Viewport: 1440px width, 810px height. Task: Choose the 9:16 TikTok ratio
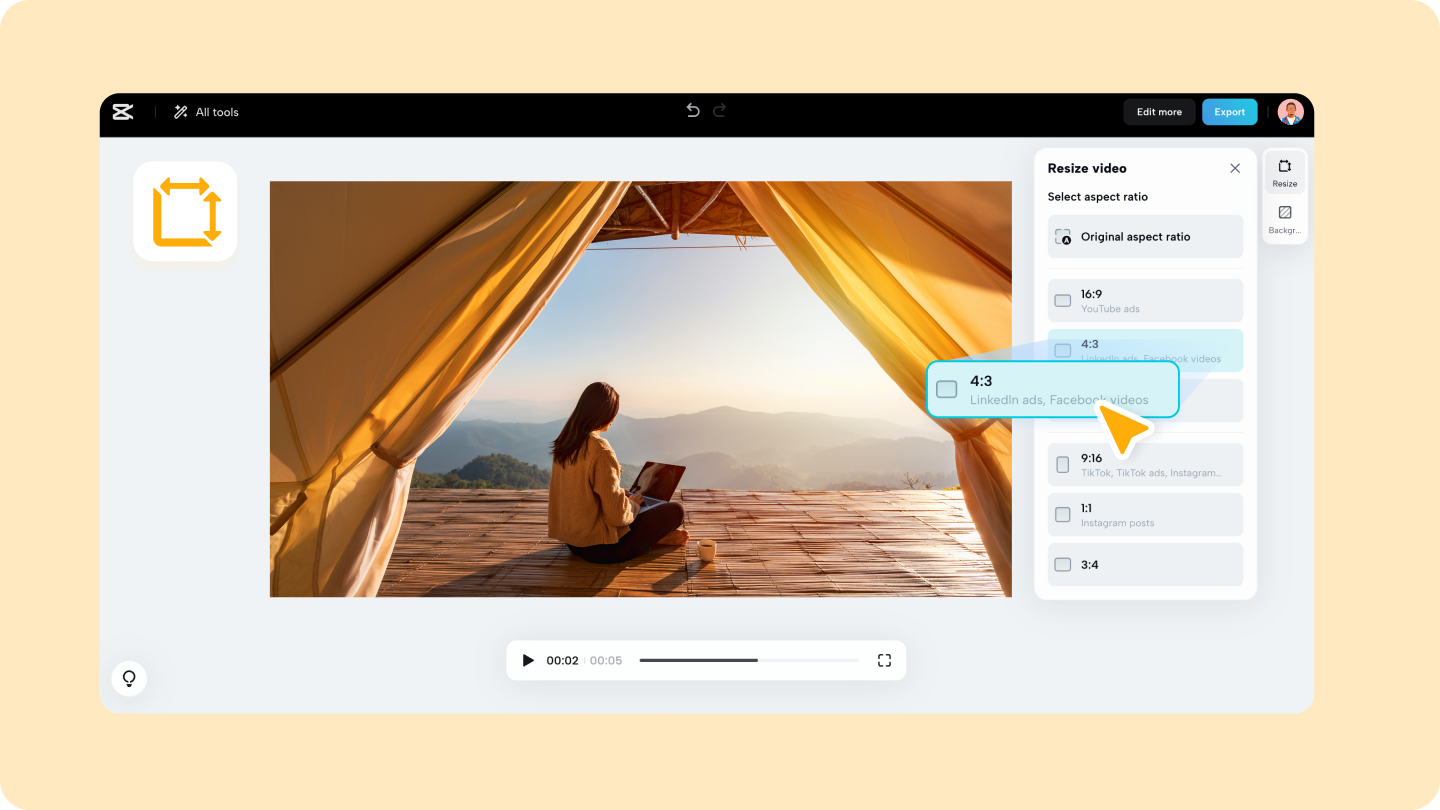[x=1145, y=465]
